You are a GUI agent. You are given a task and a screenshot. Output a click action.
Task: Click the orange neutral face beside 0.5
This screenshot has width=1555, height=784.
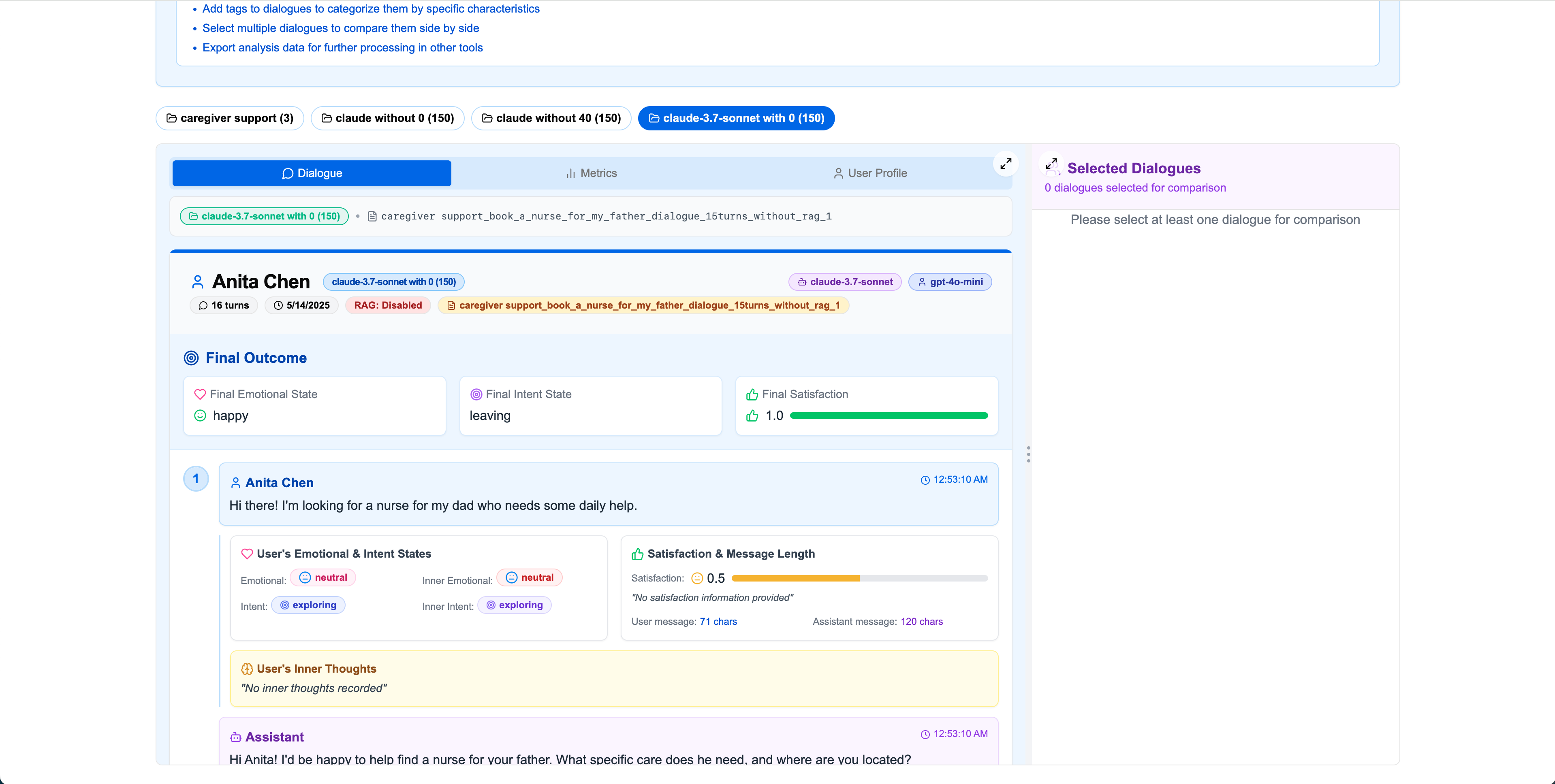point(697,578)
